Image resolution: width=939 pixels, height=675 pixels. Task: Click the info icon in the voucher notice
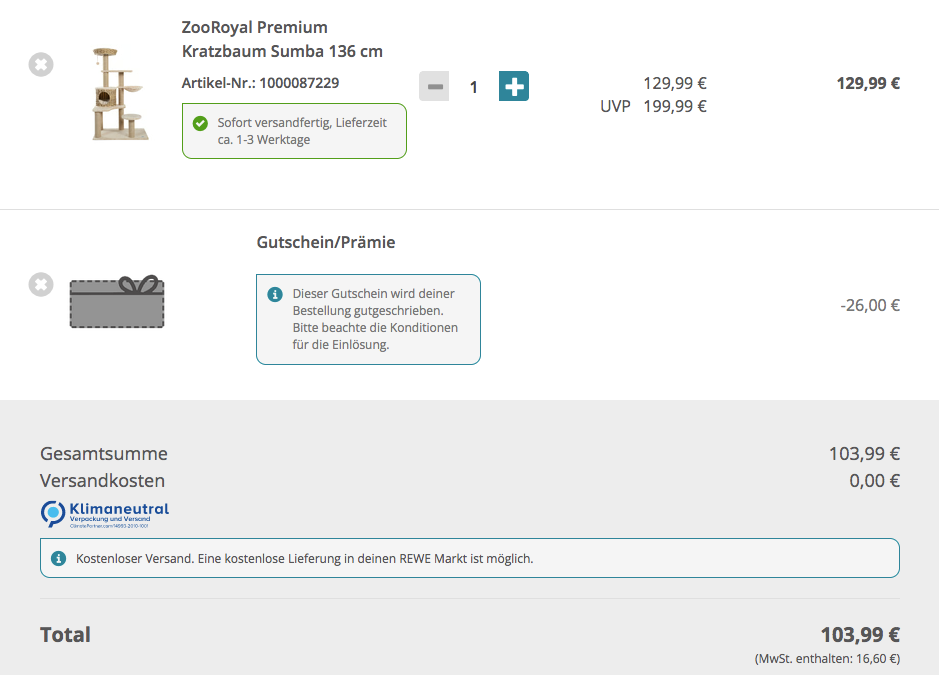[275, 294]
